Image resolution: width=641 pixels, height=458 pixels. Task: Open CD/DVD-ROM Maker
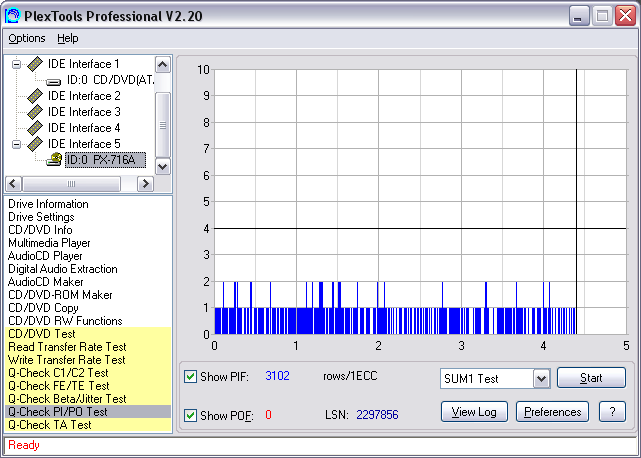point(60,295)
